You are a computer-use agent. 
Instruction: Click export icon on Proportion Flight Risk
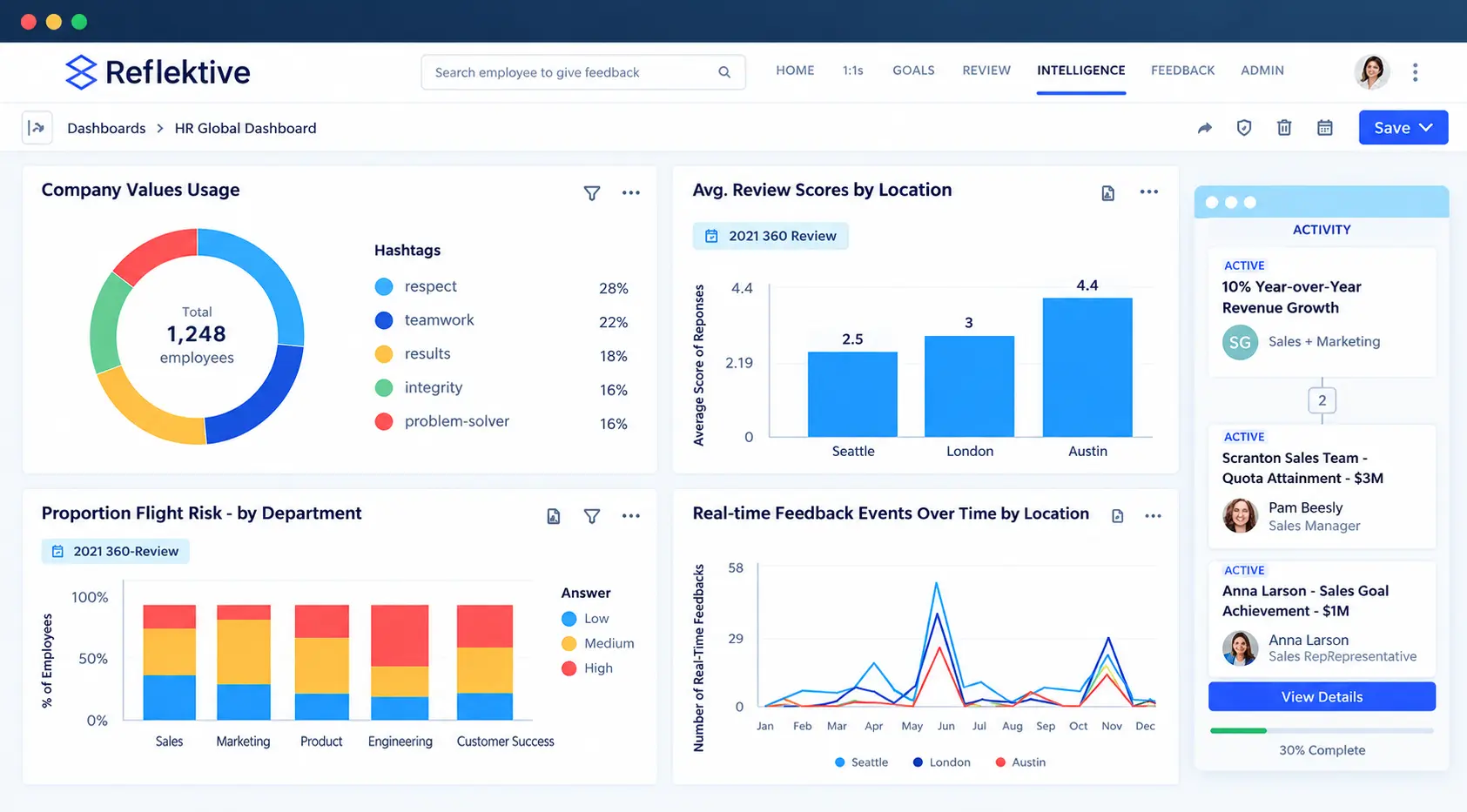pyautogui.click(x=553, y=516)
